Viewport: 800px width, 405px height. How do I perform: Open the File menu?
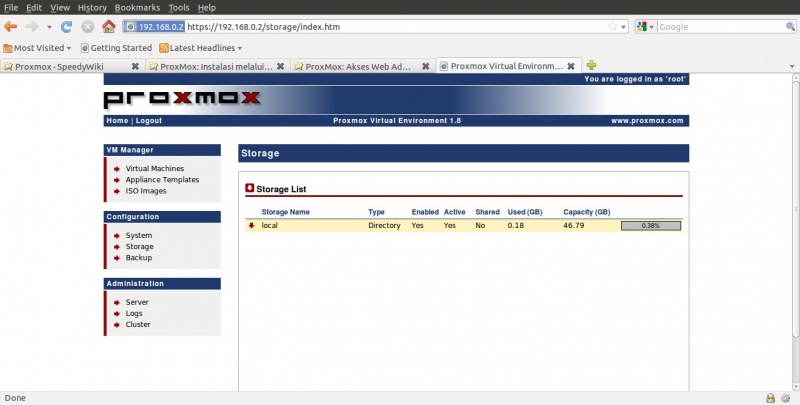pos(11,8)
